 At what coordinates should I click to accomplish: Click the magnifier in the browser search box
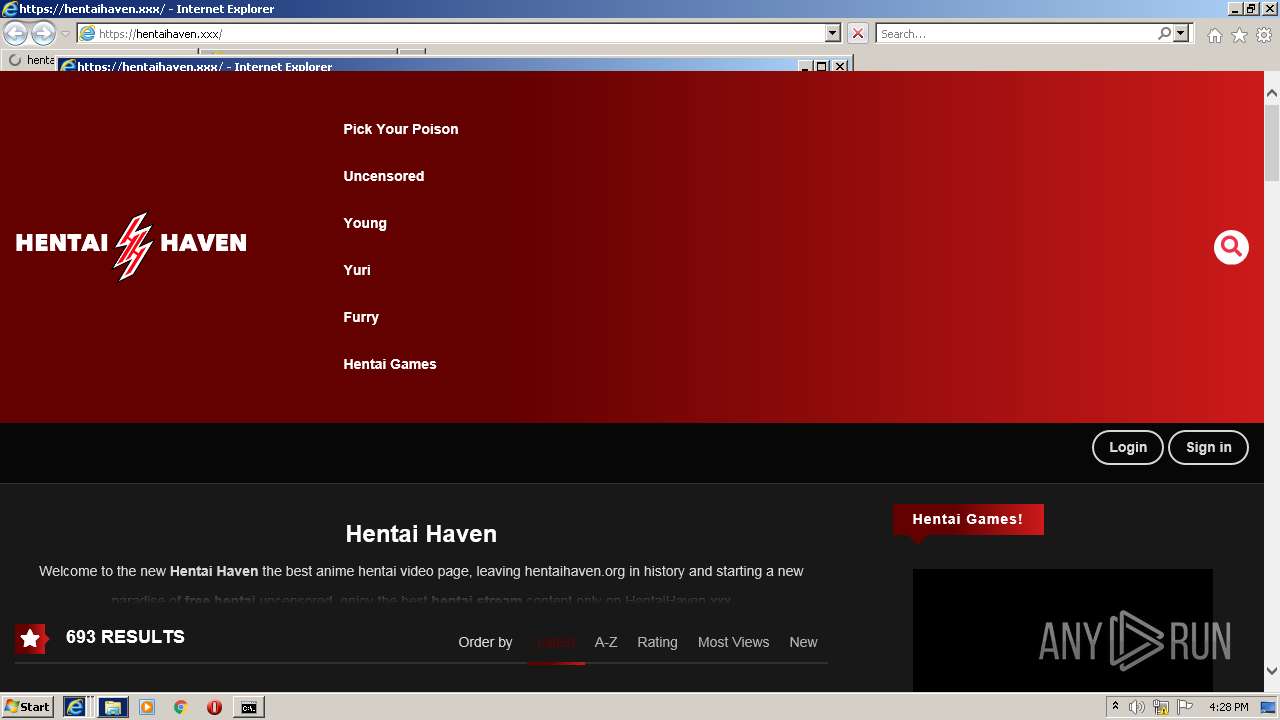pos(1164,33)
